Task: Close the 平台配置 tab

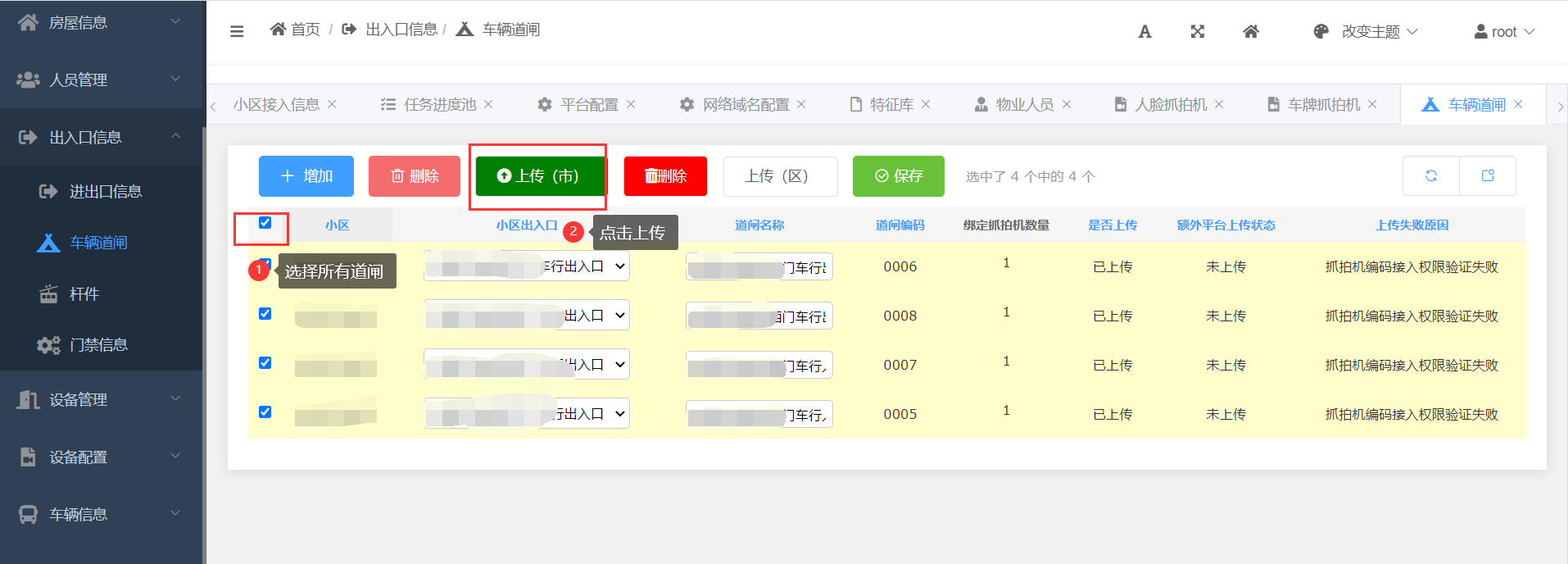Action: click(631, 104)
